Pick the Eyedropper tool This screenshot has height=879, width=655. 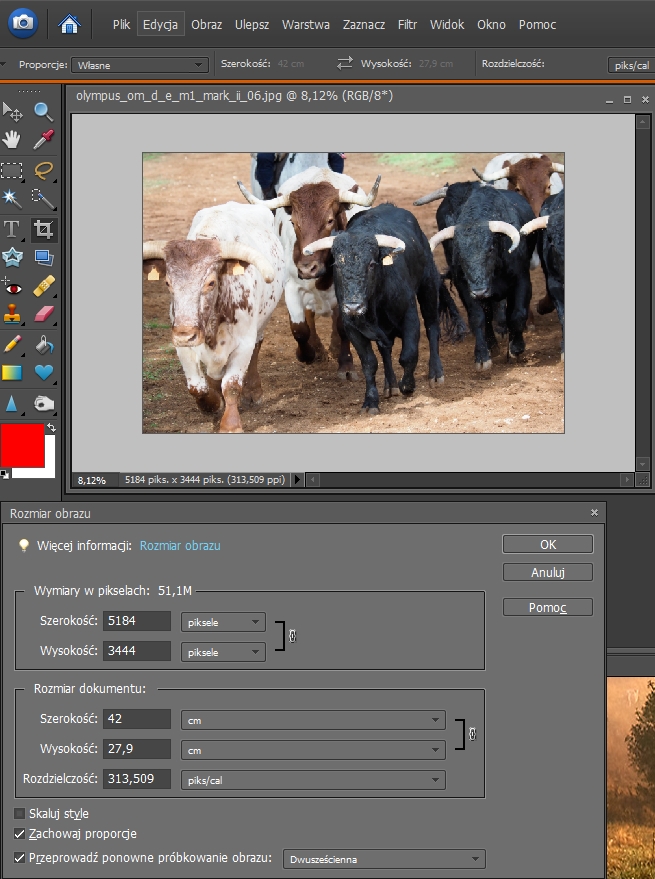pos(43,140)
